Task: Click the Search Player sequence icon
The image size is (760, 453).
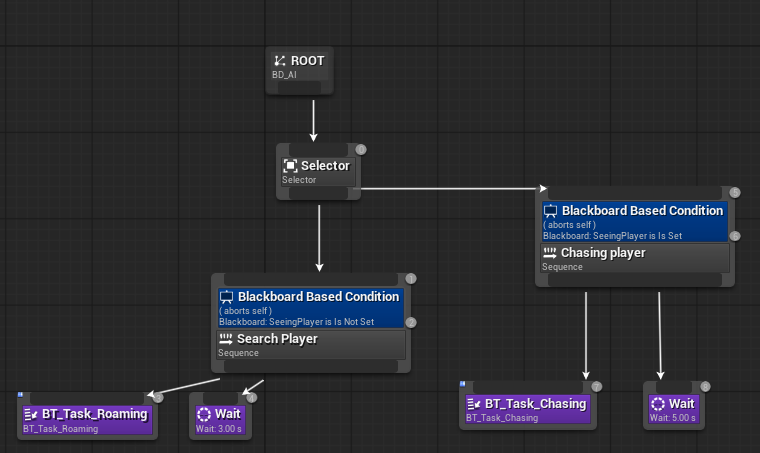Action: 226,339
